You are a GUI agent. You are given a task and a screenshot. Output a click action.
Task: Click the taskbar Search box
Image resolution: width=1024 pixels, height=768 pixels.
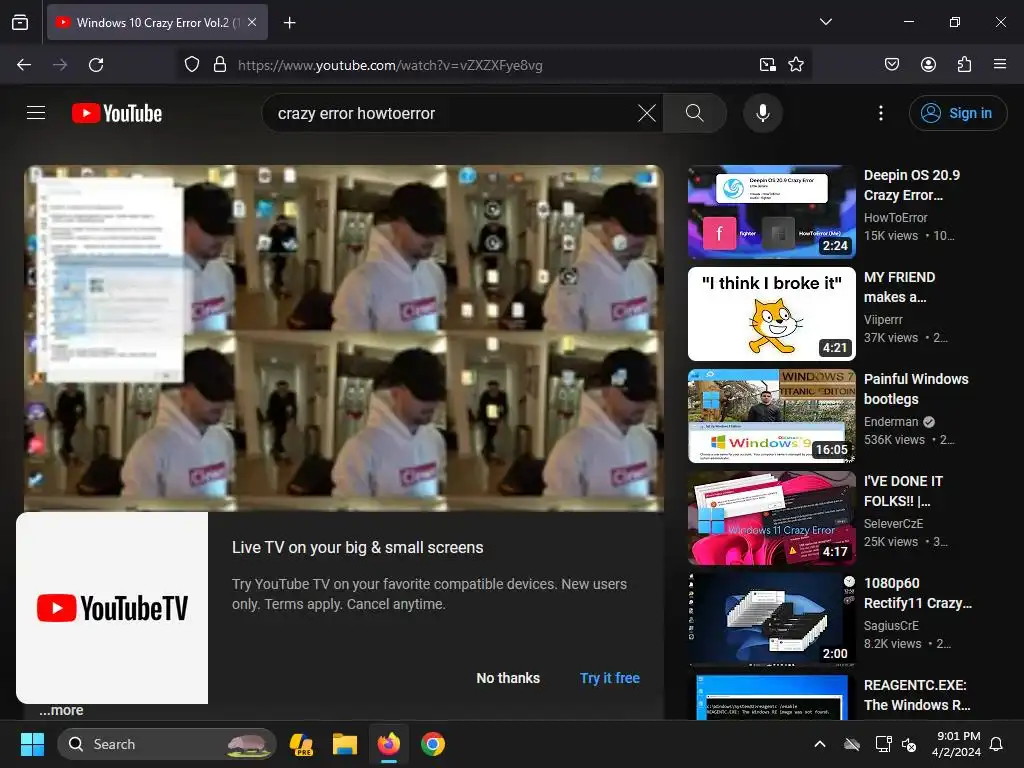pyautogui.click(x=167, y=744)
